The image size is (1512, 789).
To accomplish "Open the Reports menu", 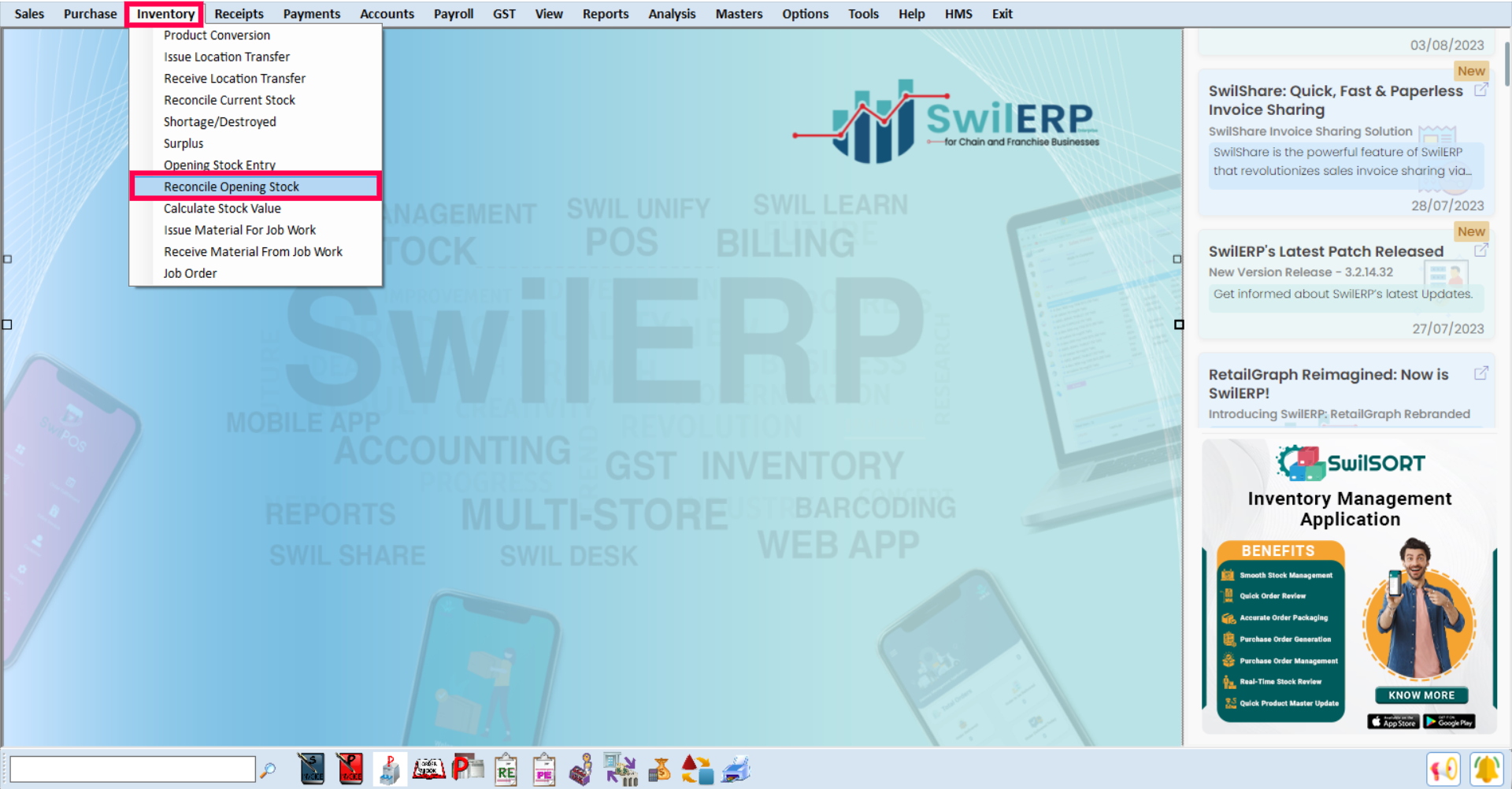I will 606,13.
